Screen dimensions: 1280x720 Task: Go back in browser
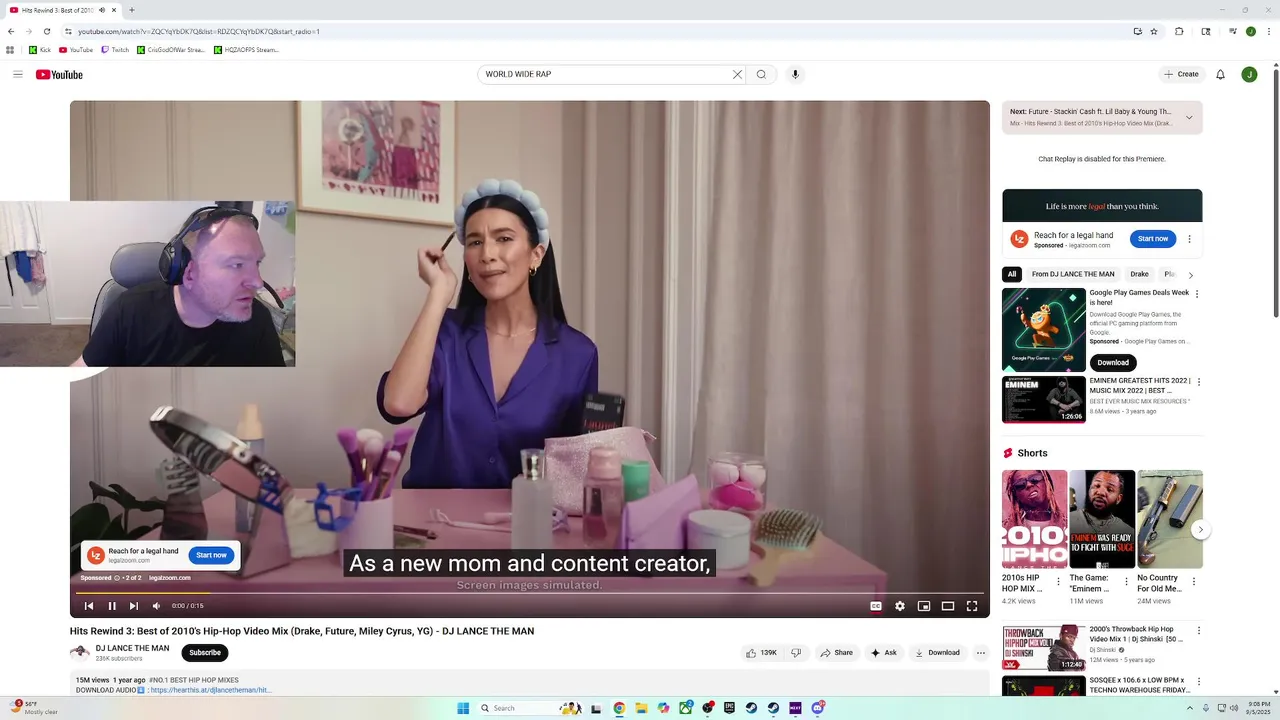point(11,31)
